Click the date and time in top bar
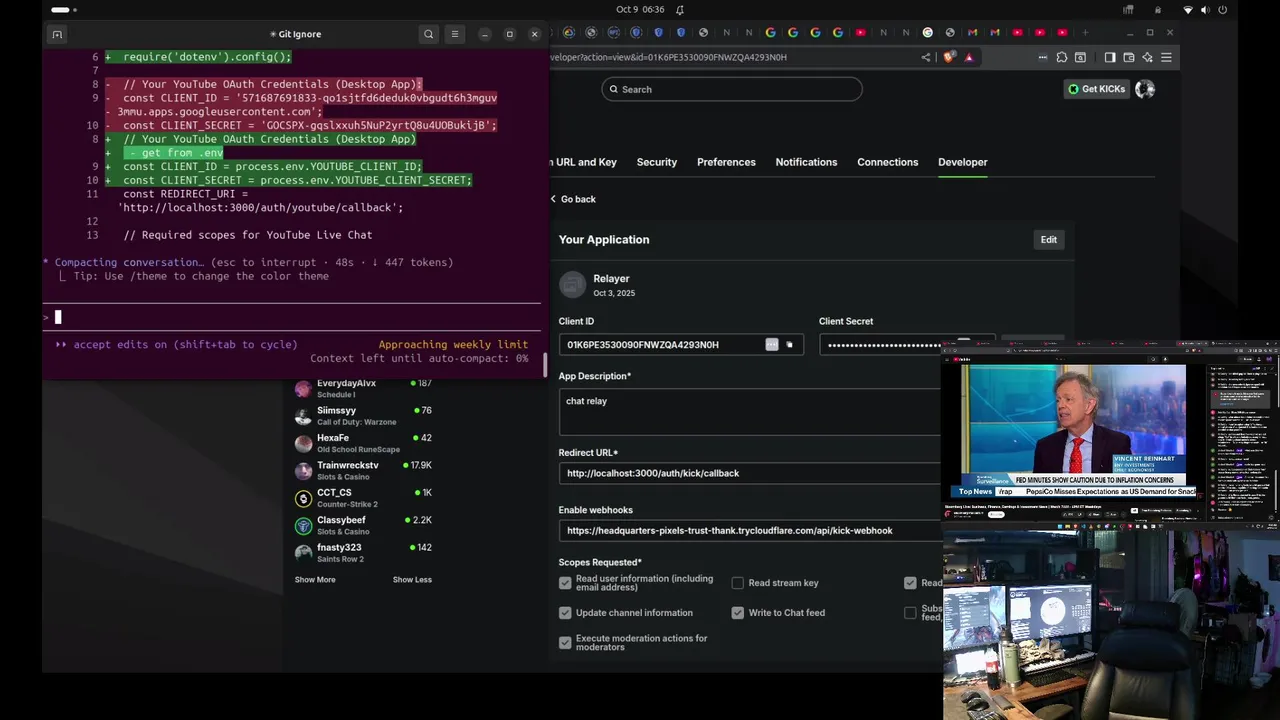The height and width of the screenshot is (720, 1280). pyautogui.click(x=640, y=9)
